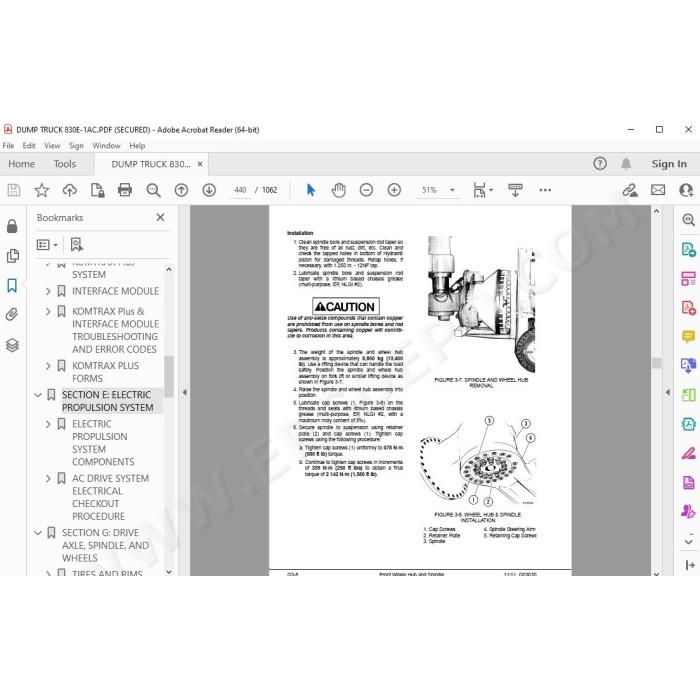This screenshot has width=700, height=700.
Task: Expand AC DRIVE SYSTEM ELECTRICAL CHECKOUT bookmark
Action: pos(48,479)
